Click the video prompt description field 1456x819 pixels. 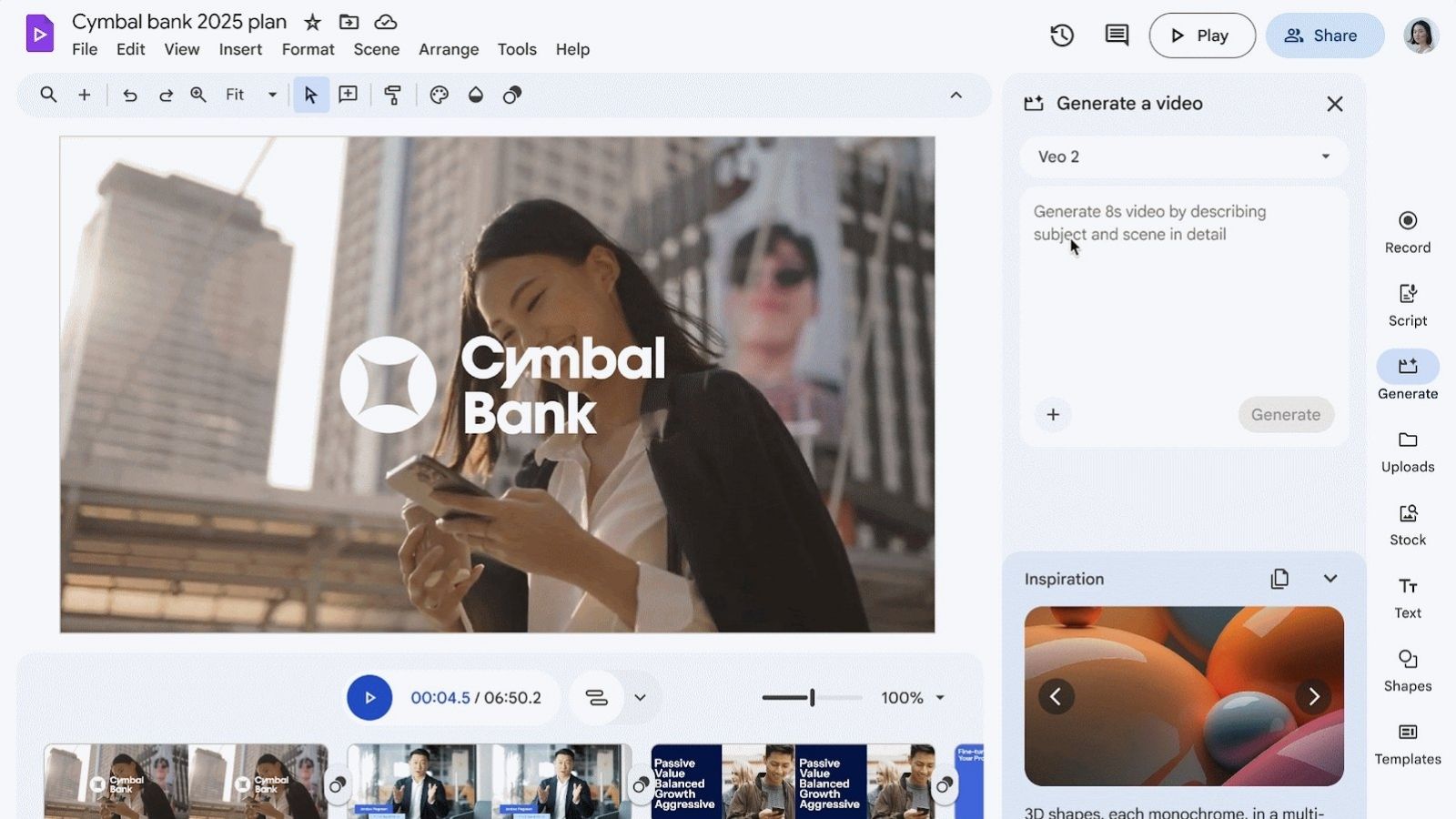[x=1183, y=291]
